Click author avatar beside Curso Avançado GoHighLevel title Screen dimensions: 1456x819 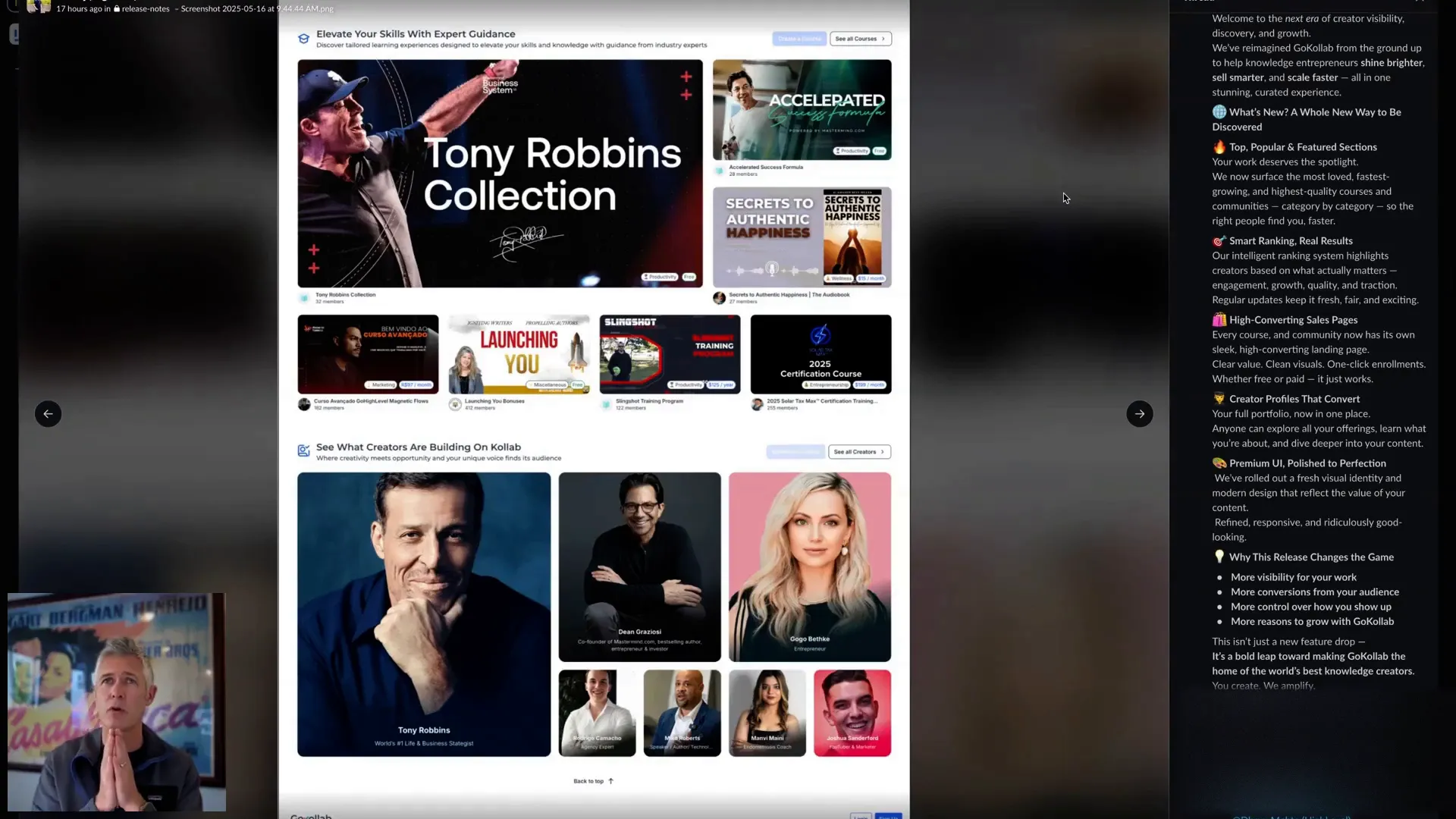pyautogui.click(x=304, y=404)
